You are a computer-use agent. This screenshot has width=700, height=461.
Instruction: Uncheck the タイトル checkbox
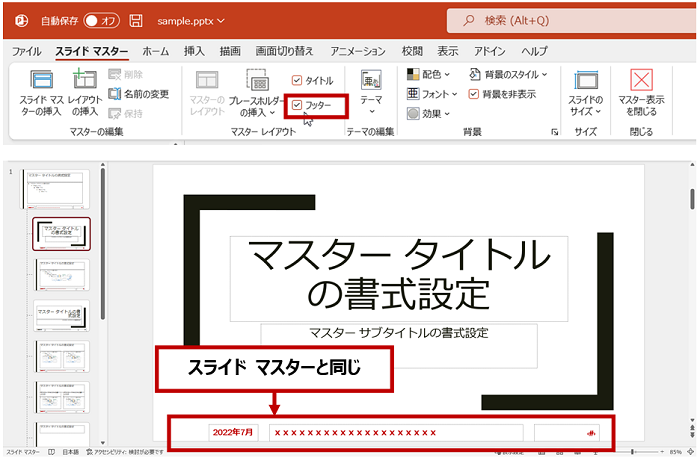297,80
